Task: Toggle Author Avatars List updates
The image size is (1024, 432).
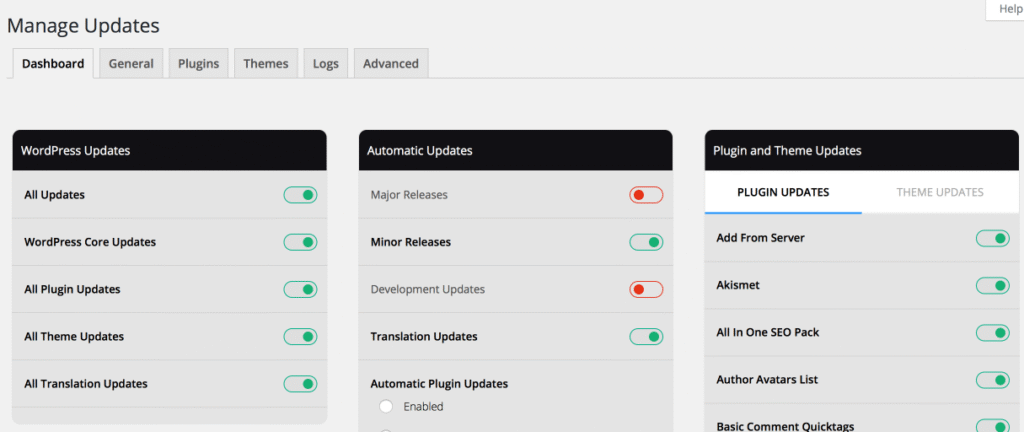Action: [992, 380]
